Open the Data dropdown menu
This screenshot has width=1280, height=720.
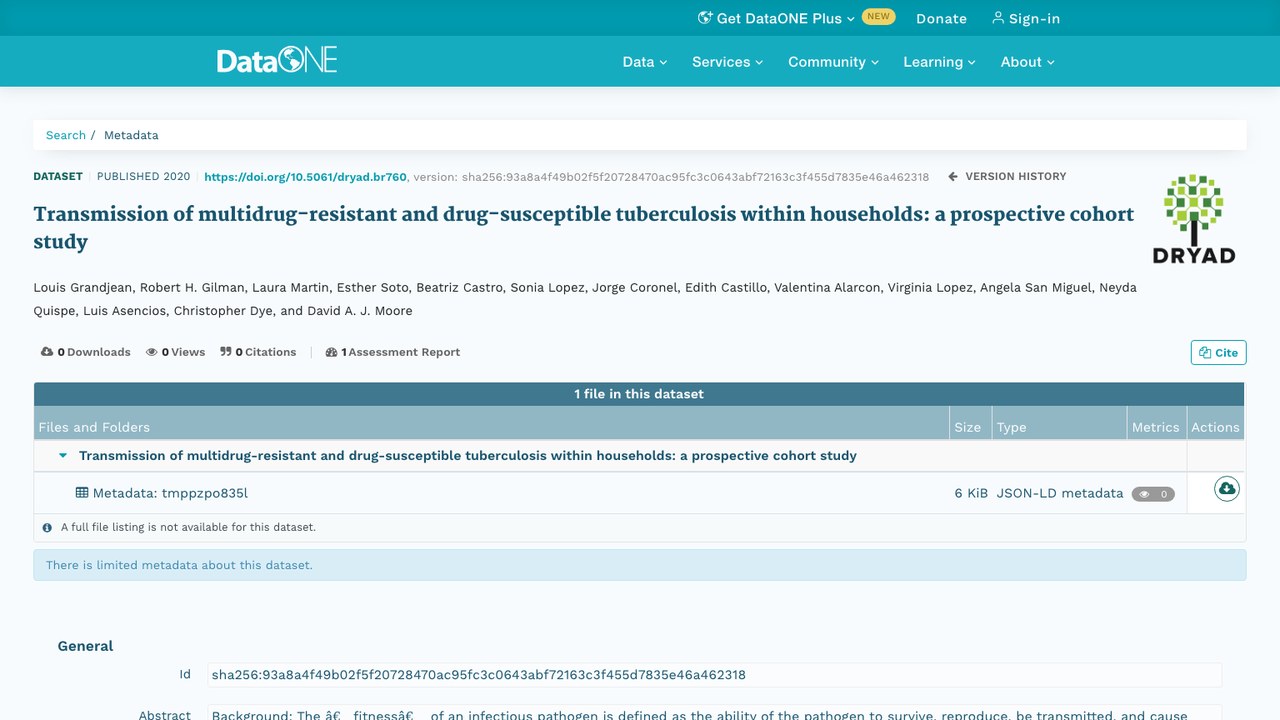[x=644, y=62]
